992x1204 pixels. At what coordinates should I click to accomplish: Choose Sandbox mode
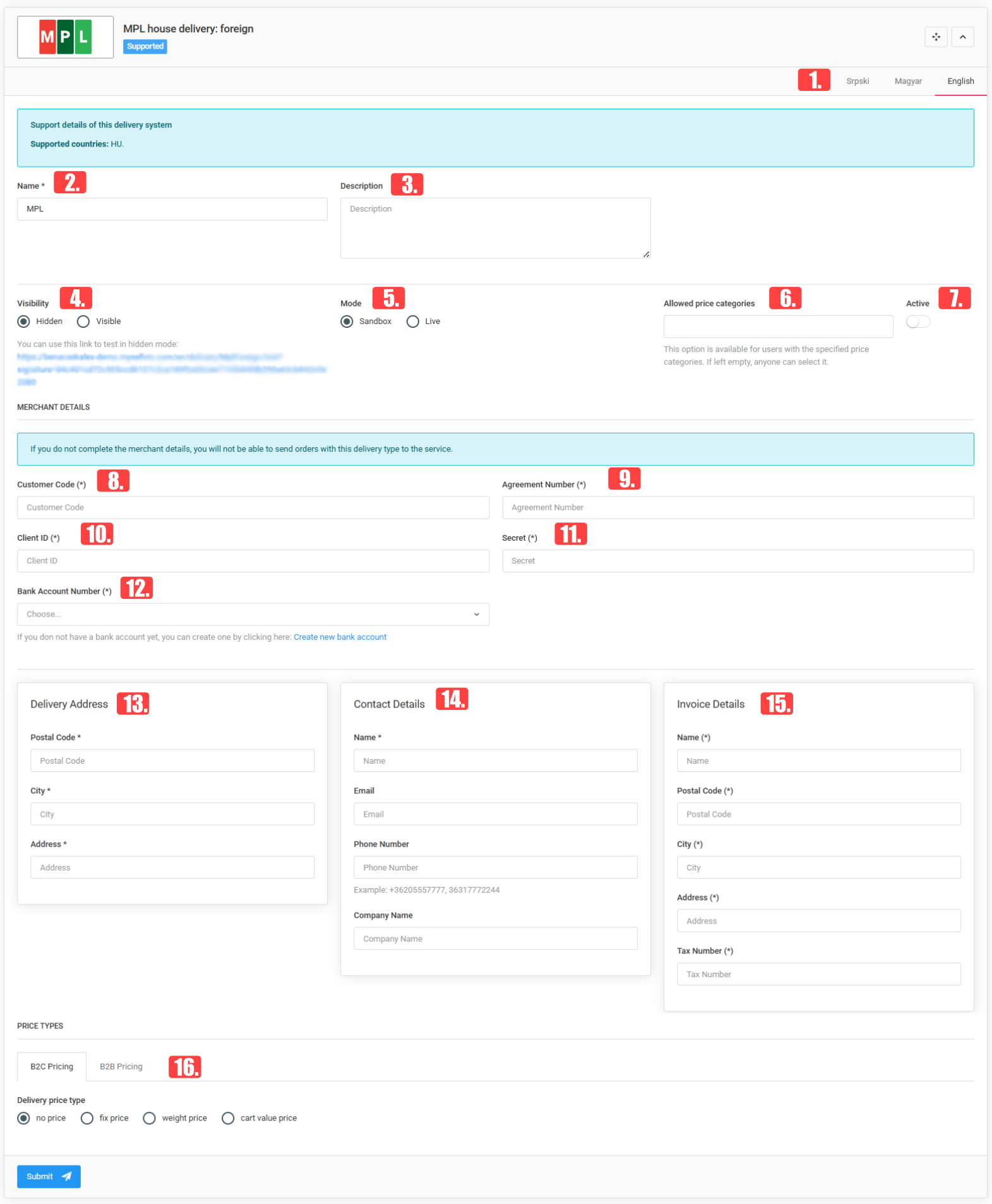[347, 322]
